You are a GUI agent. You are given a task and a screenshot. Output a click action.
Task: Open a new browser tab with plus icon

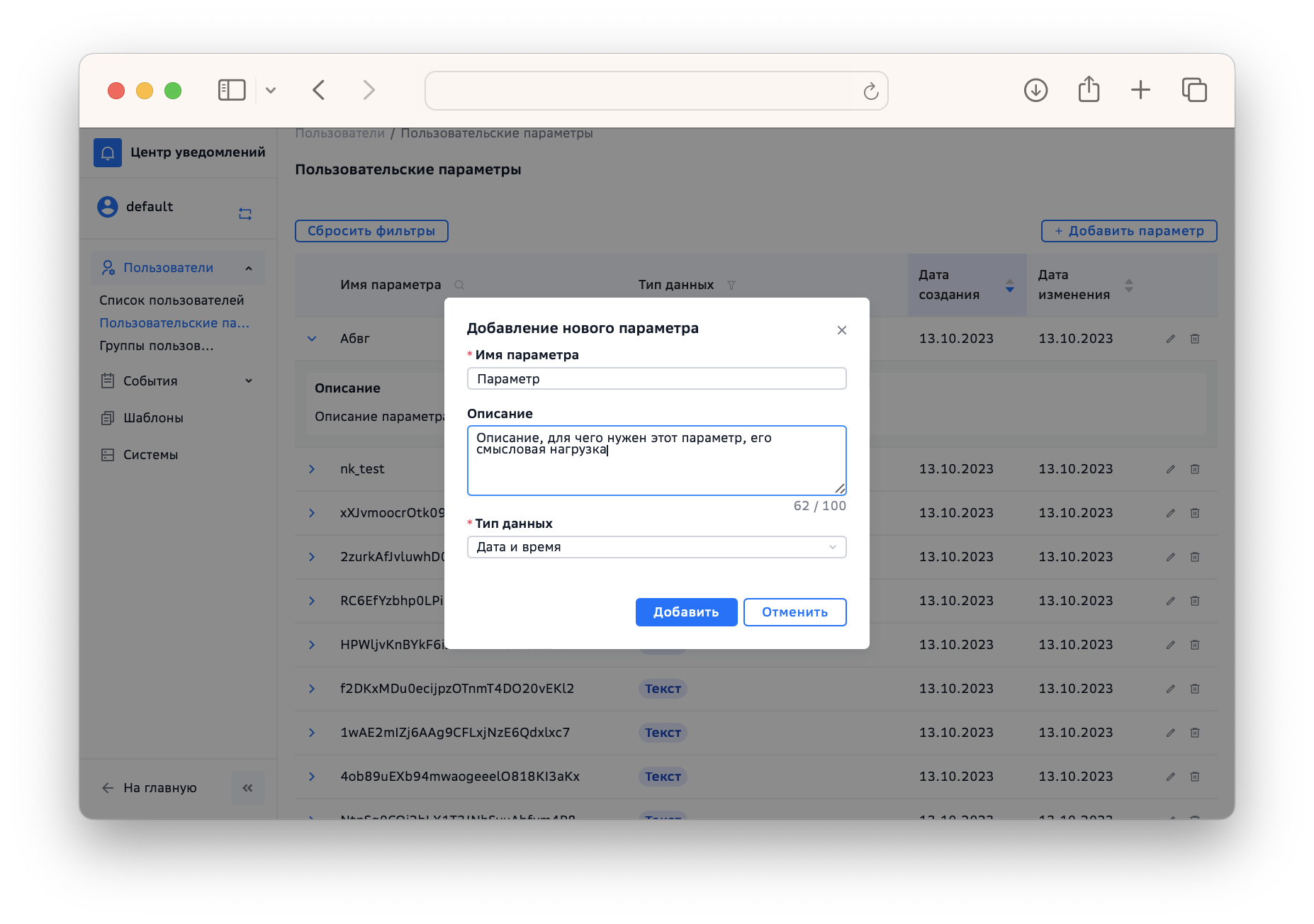click(1141, 90)
